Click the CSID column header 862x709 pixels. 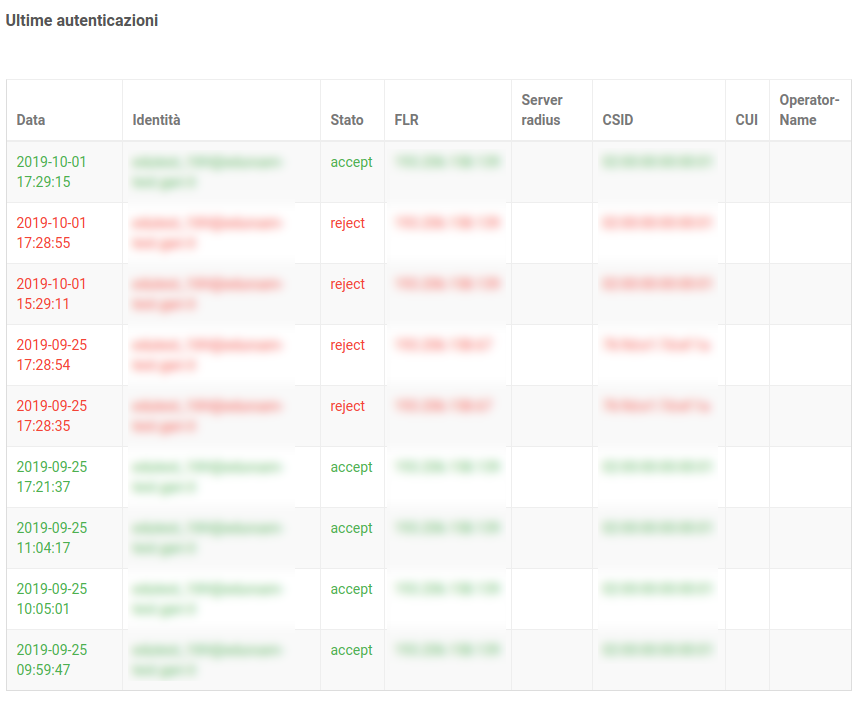[x=618, y=120]
